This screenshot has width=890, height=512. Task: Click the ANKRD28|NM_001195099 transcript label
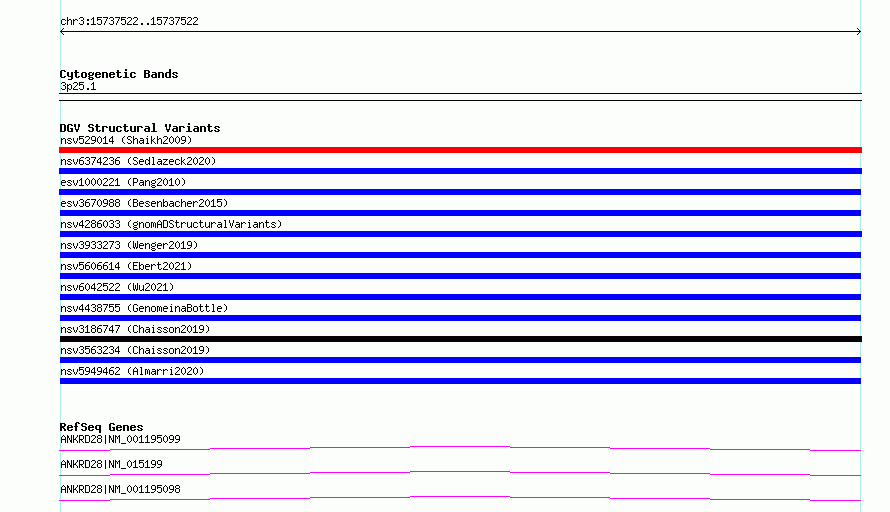click(x=120, y=439)
